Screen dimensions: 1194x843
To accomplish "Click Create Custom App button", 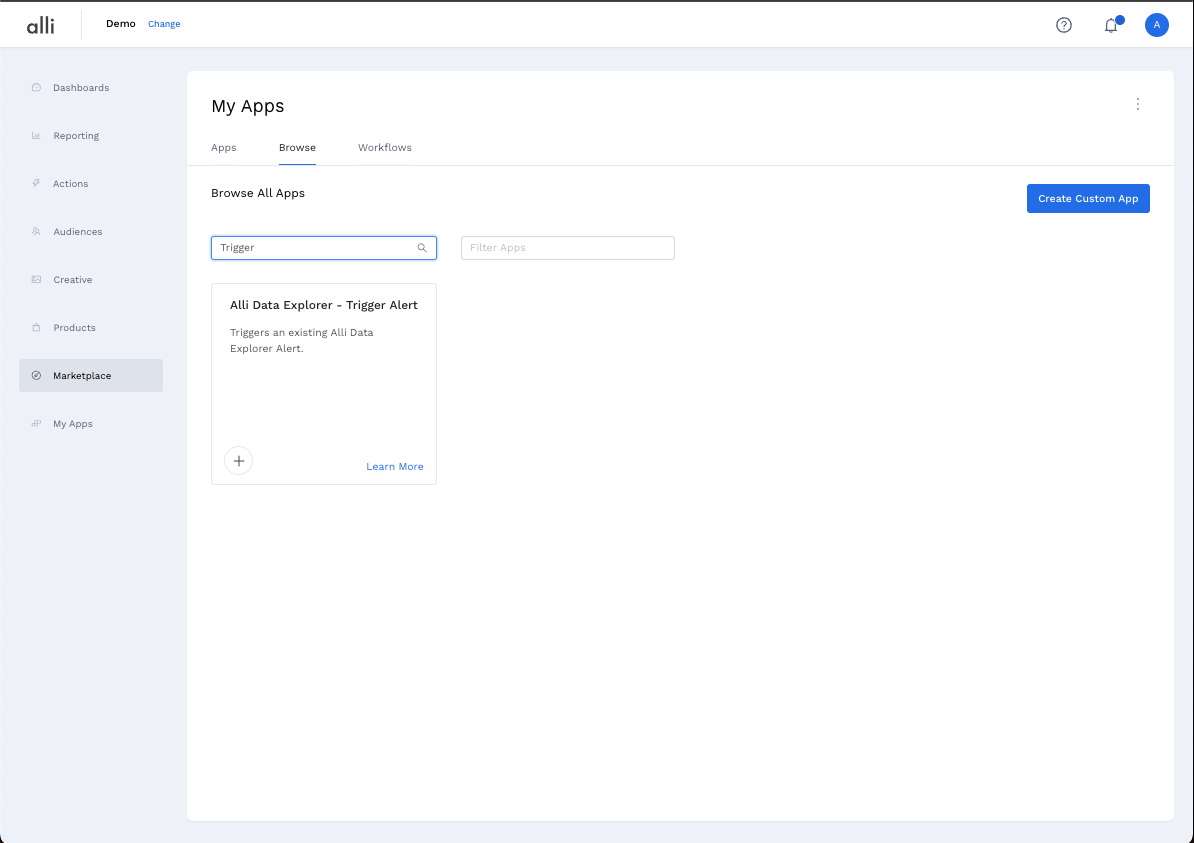I will [1088, 199].
